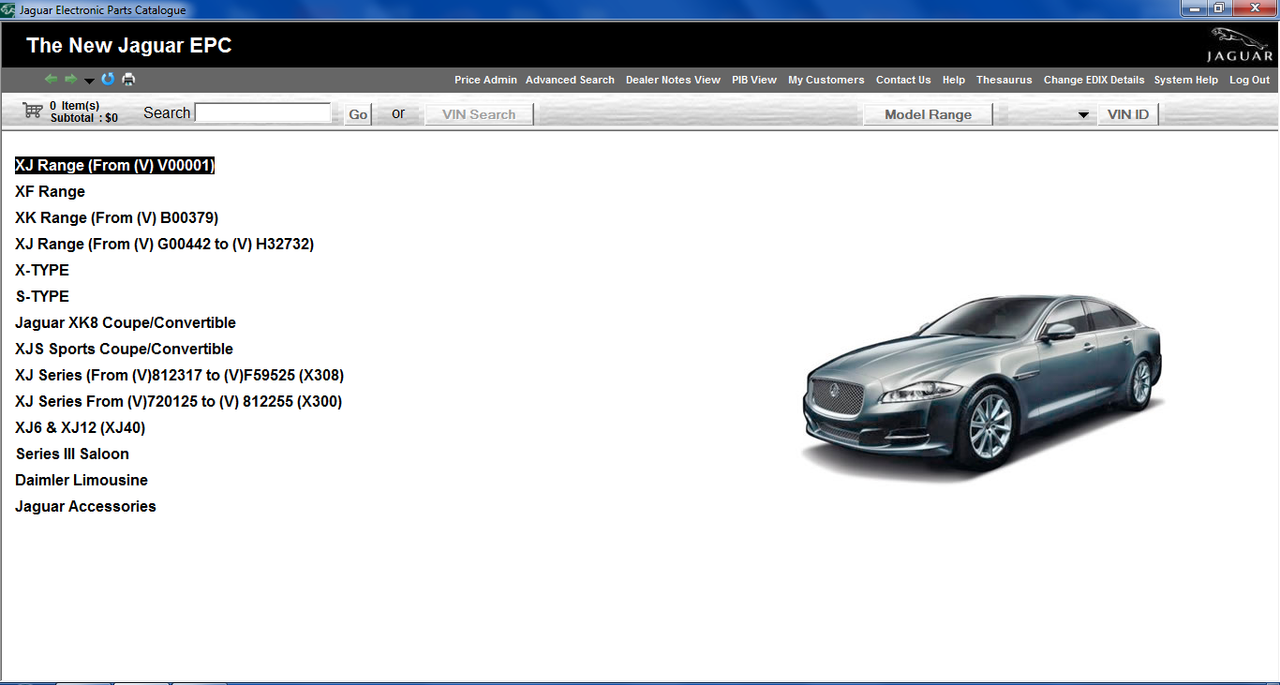Click the app icon in the title bar
Viewport: 1280px width, 685px height.
click(x=8, y=10)
